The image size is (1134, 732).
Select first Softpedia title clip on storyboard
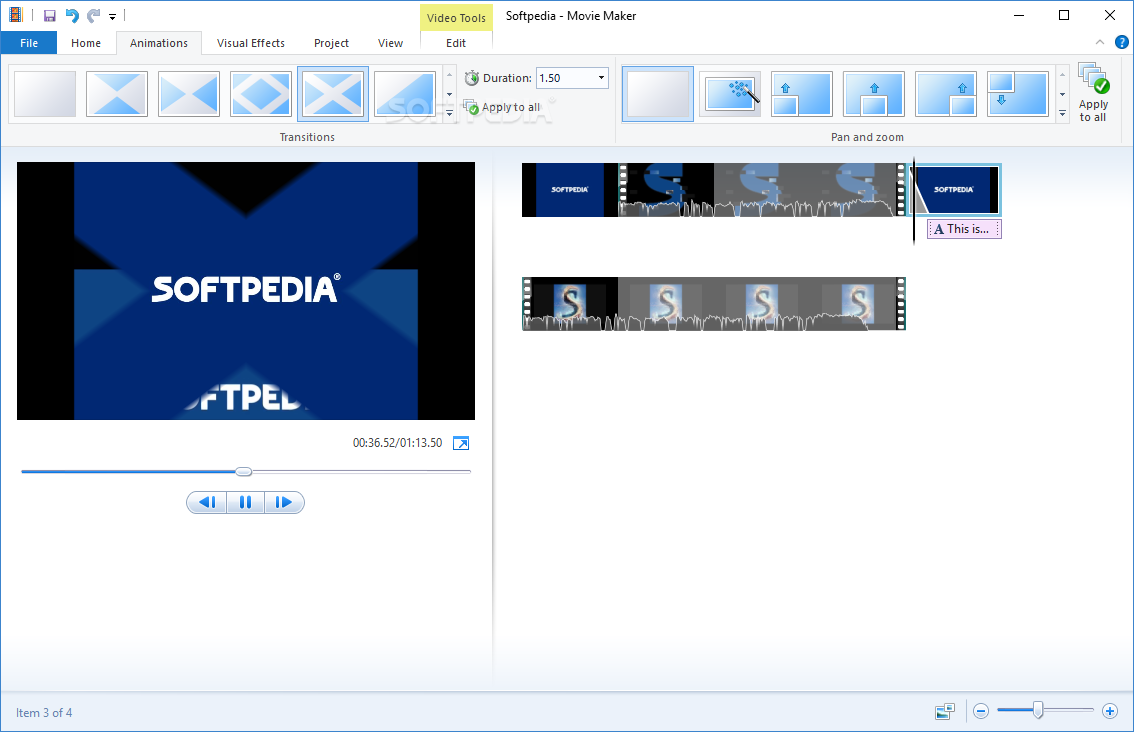point(570,190)
